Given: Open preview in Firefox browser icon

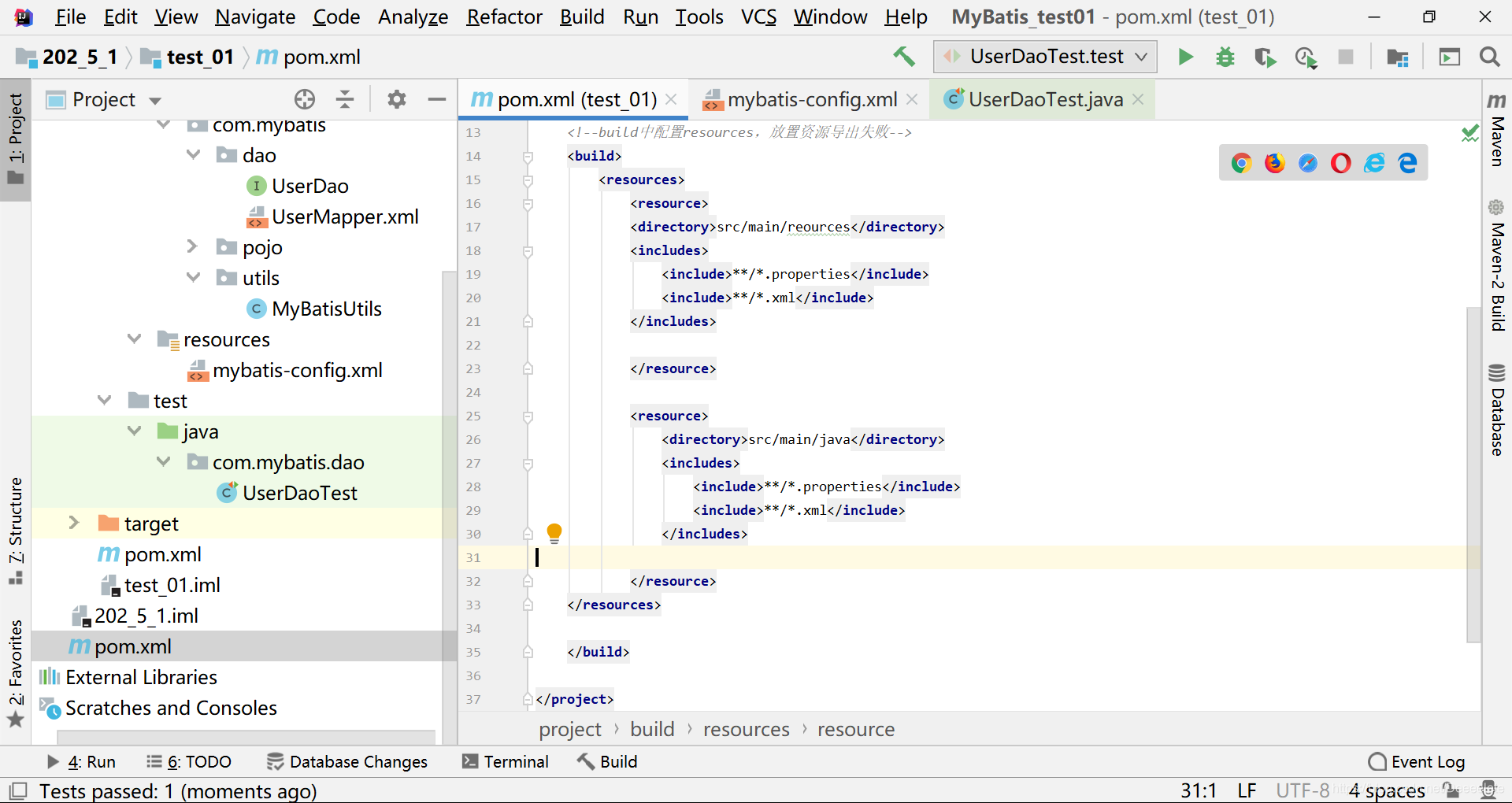Looking at the screenshot, I should [x=1275, y=163].
